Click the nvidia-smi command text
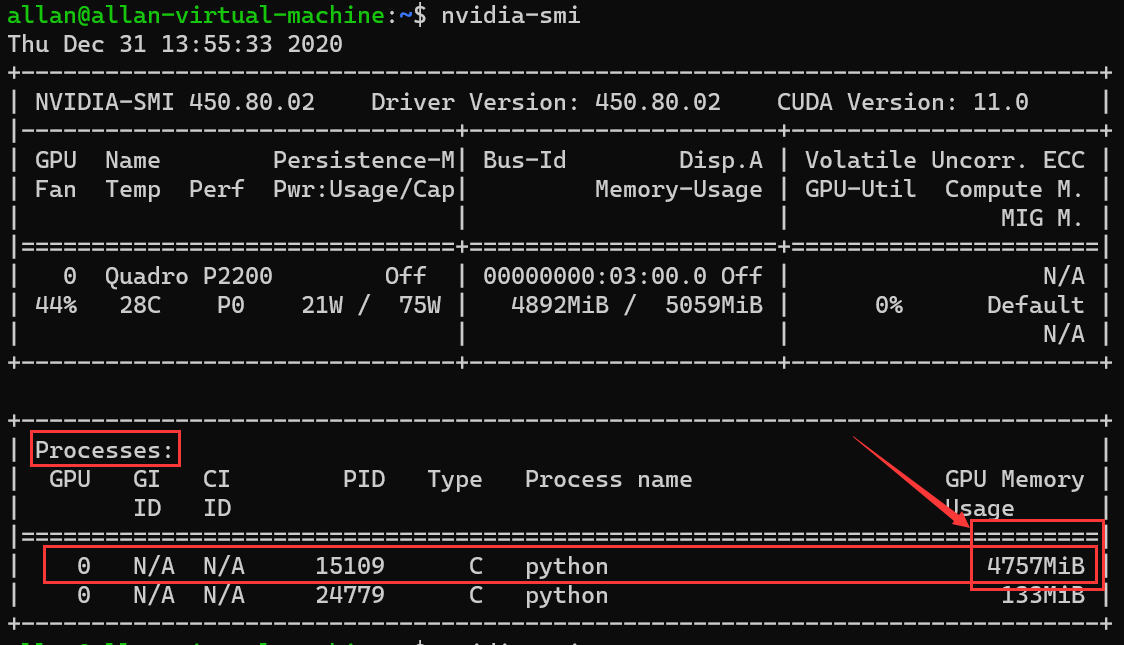Viewport: 1124px width, 645px height. pos(510,15)
